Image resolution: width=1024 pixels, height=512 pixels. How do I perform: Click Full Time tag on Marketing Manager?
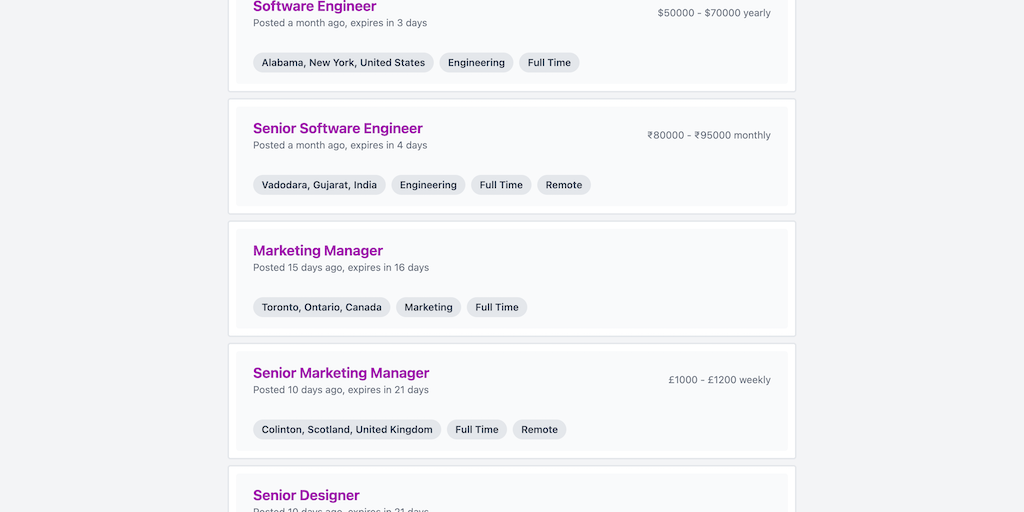point(497,307)
